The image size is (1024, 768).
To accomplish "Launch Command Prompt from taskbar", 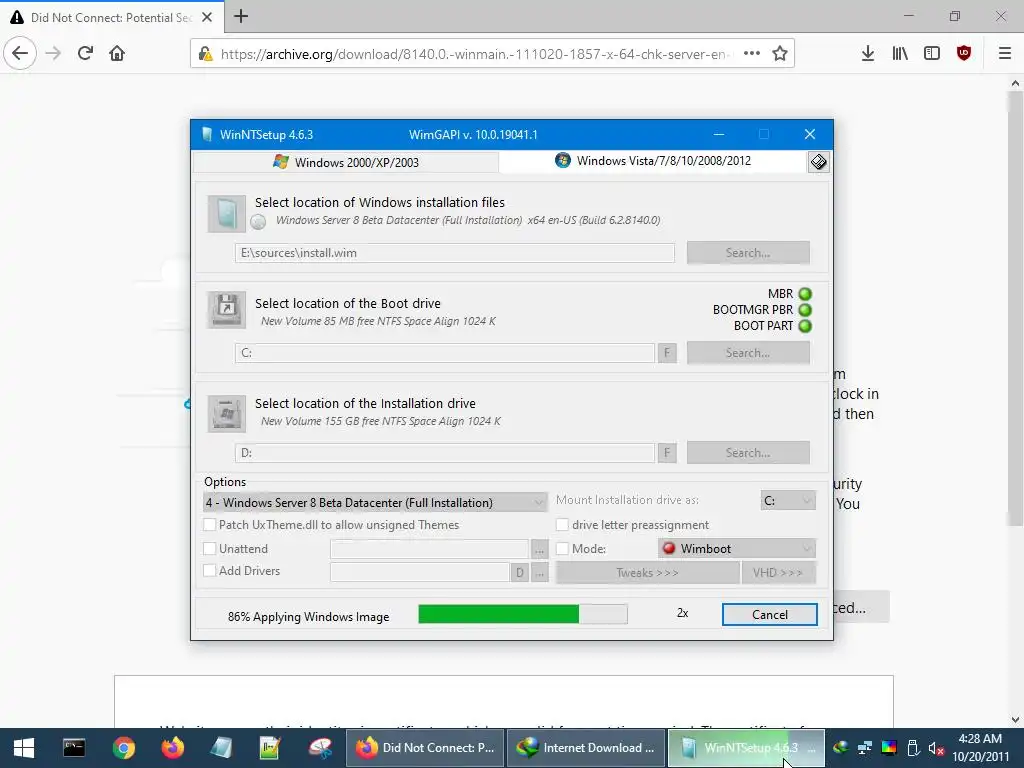I will pyautogui.click(x=74, y=748).
